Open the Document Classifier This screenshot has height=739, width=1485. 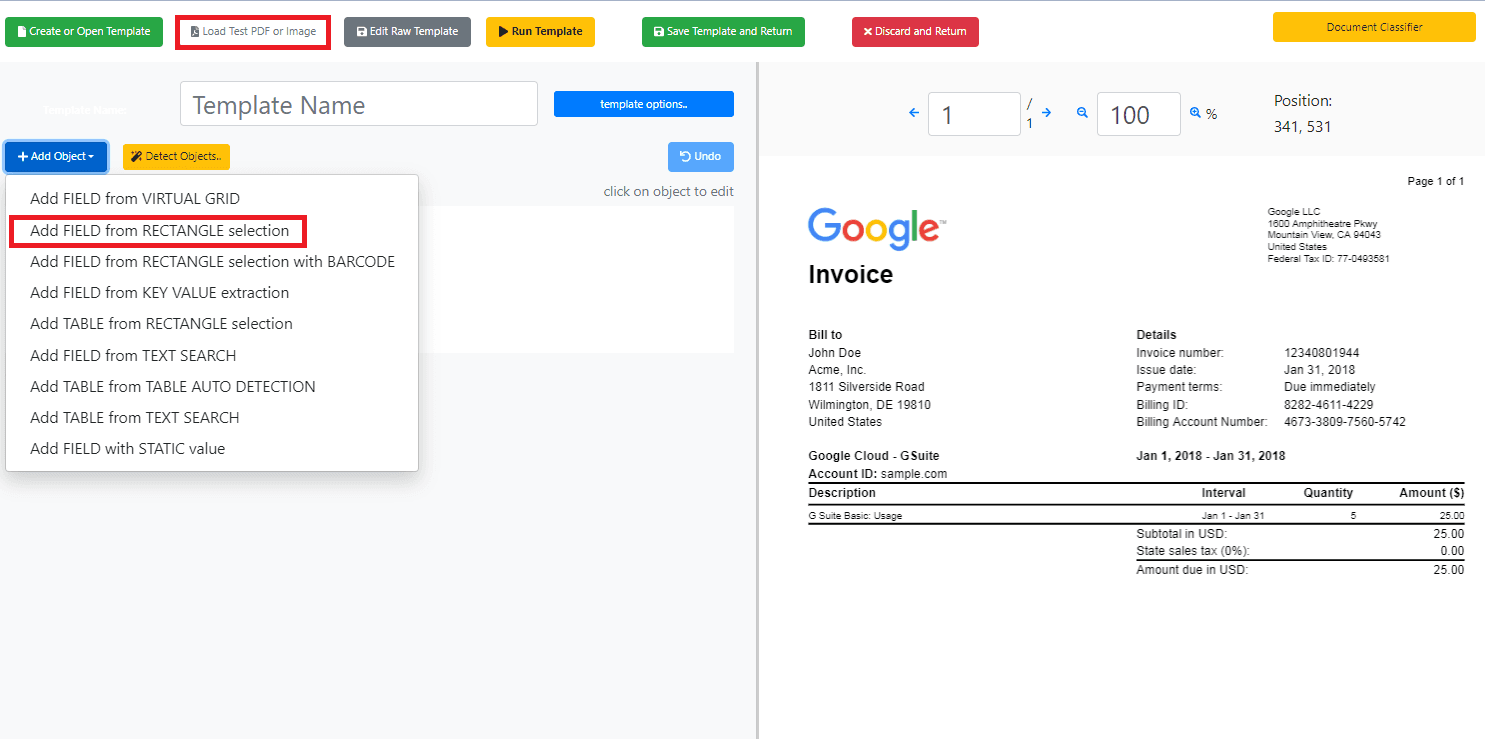click(1373, 27)
